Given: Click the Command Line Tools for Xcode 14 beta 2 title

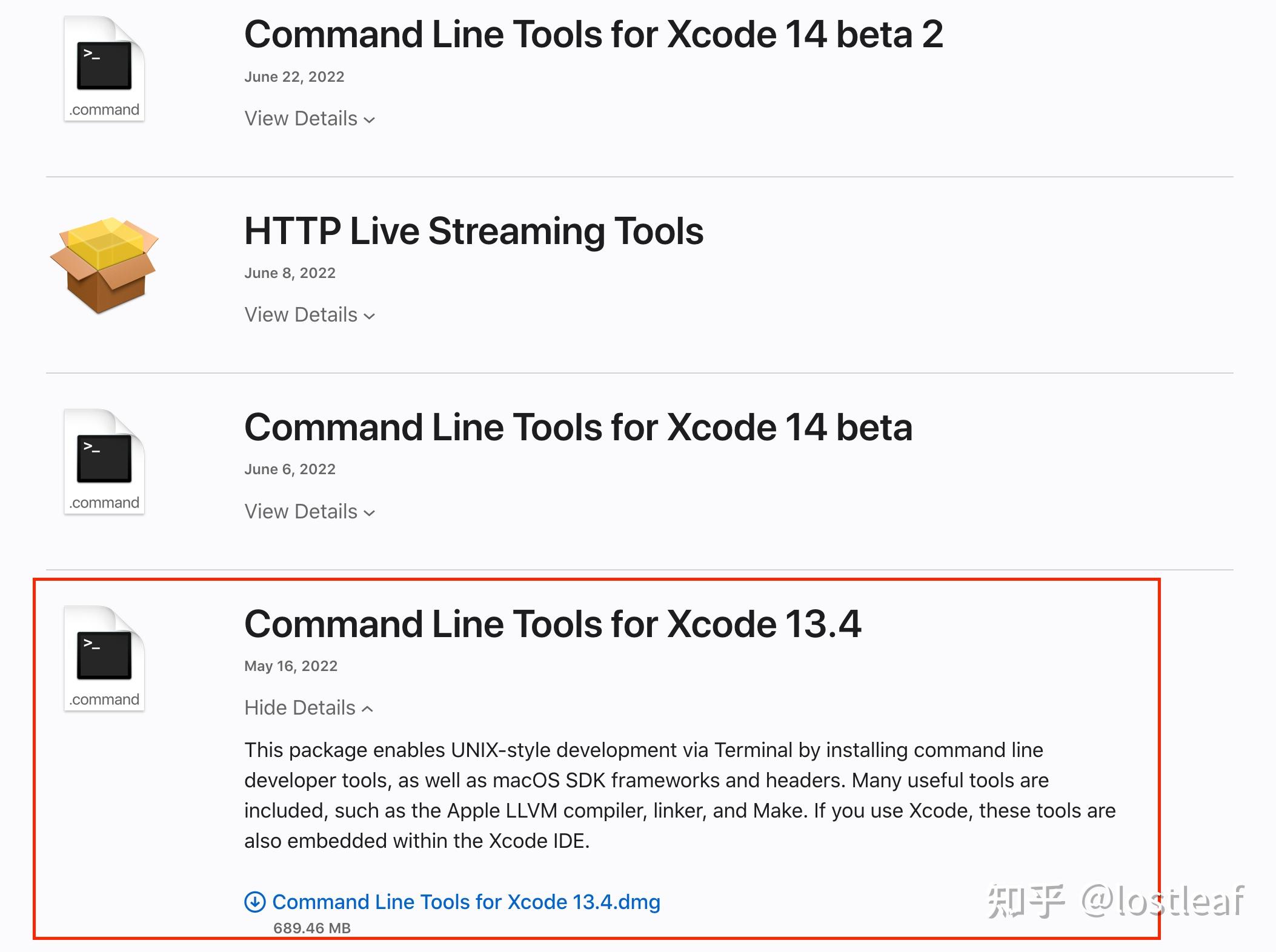Looking at the screenshot, I should [593, 35].
